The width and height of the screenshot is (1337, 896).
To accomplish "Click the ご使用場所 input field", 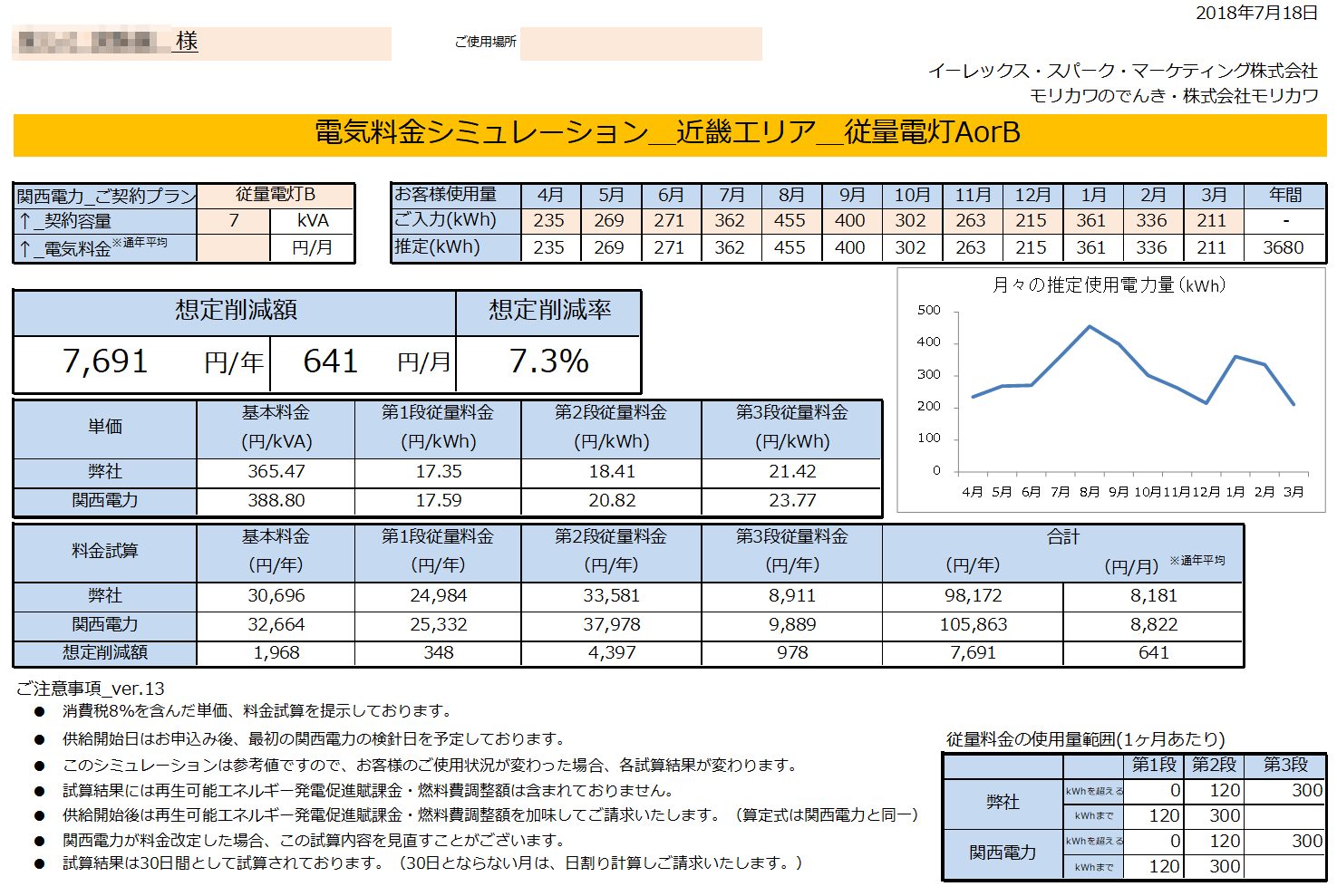I will pyautogui.click(x=641, y=43).
